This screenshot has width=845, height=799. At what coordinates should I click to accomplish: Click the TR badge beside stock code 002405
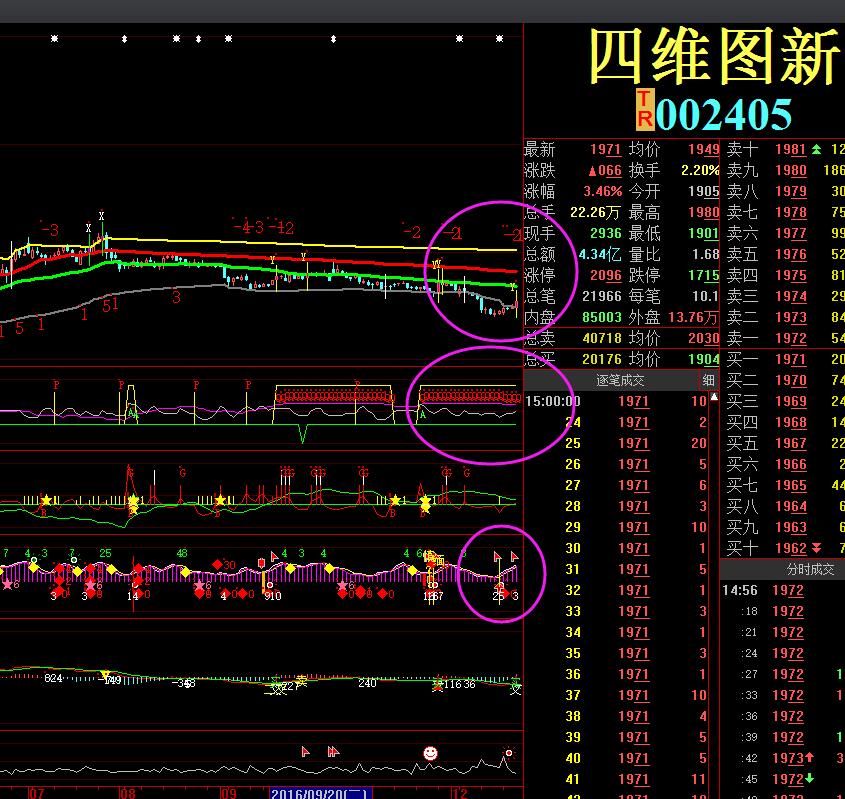click(645, 110)
